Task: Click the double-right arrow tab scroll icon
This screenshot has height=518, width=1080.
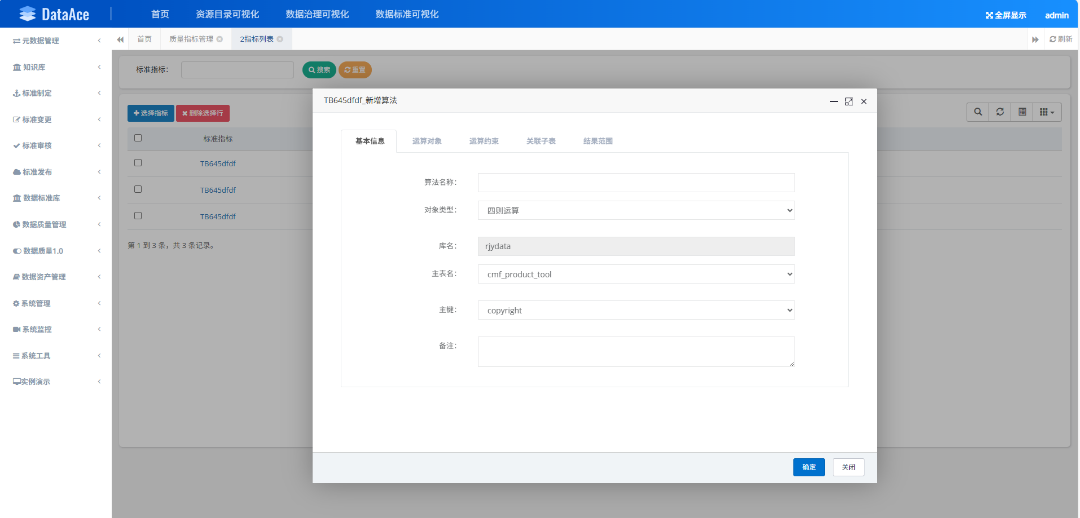Action: point(1035,39)
